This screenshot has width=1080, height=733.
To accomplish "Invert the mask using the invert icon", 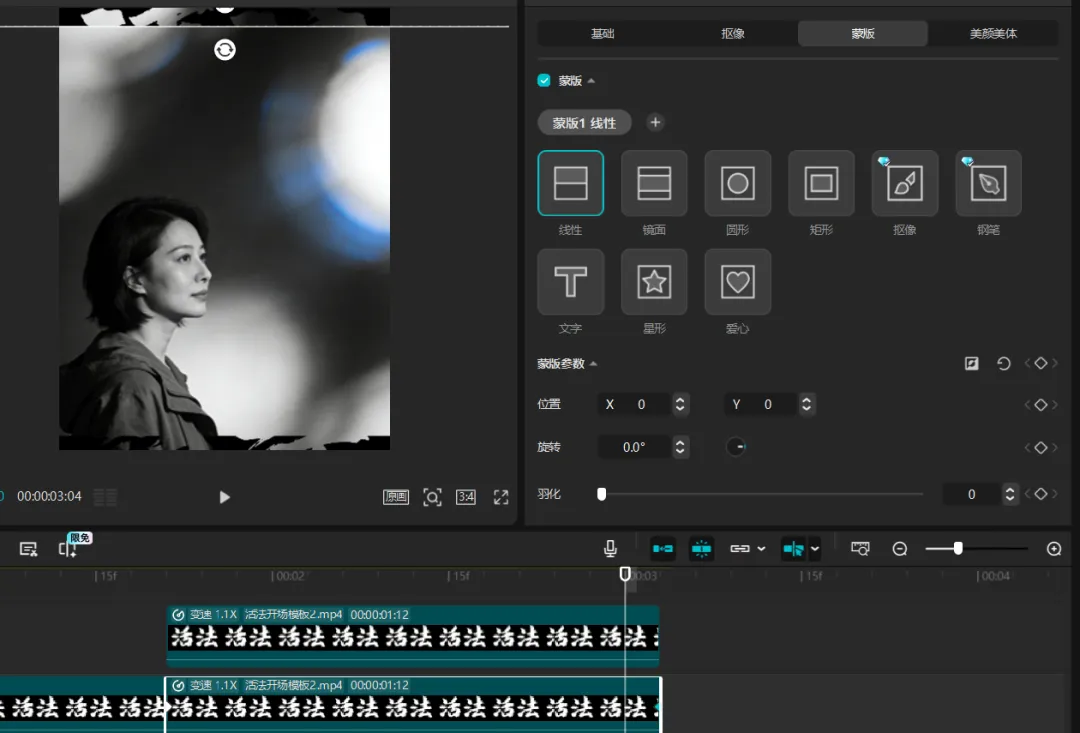I will [971, 364].
